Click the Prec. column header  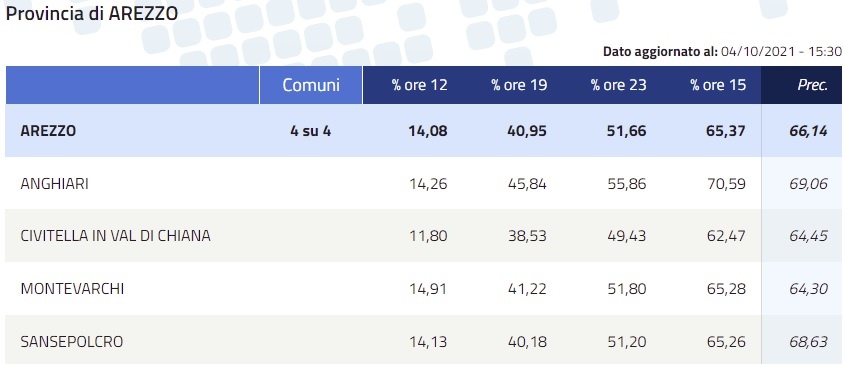812,85
